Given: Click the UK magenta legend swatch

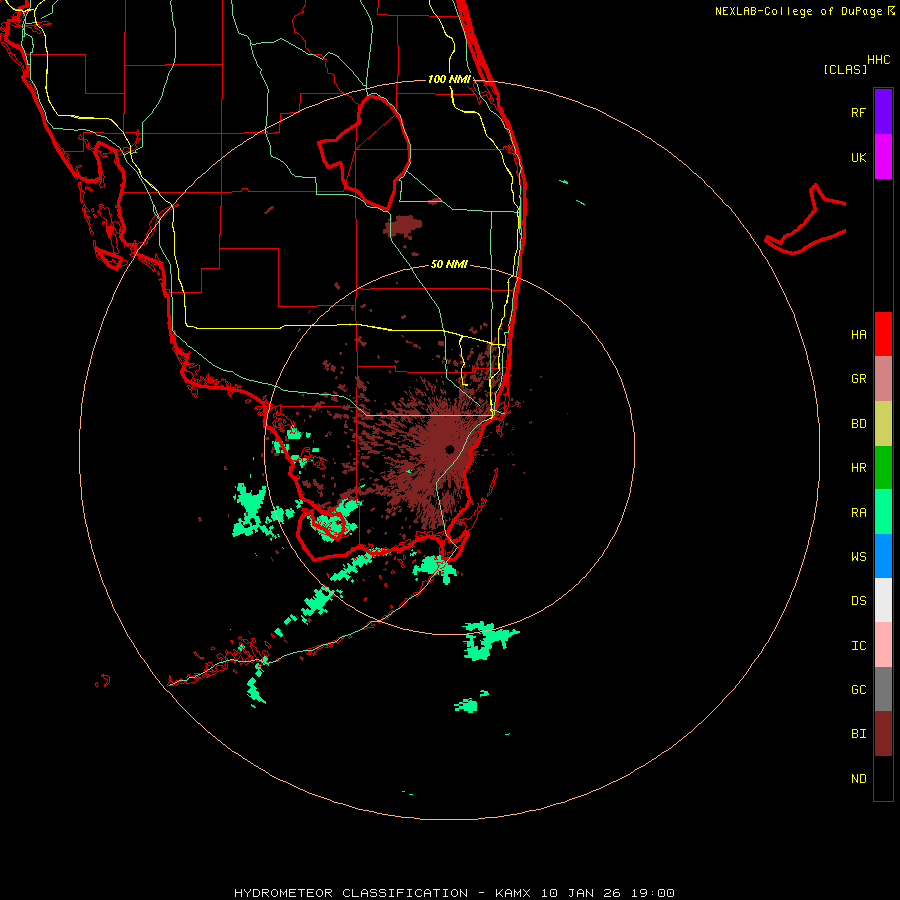Looking at the screenshot, I should click(x=883, y=157).
